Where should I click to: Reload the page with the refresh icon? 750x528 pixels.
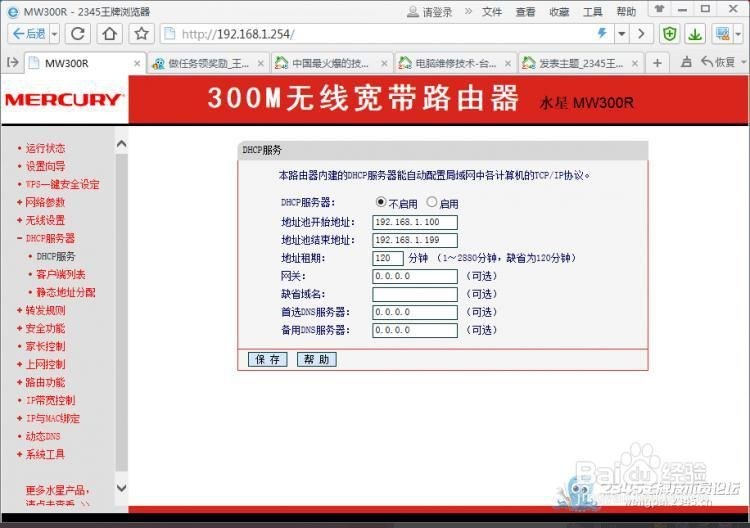(x=78, y=34)
